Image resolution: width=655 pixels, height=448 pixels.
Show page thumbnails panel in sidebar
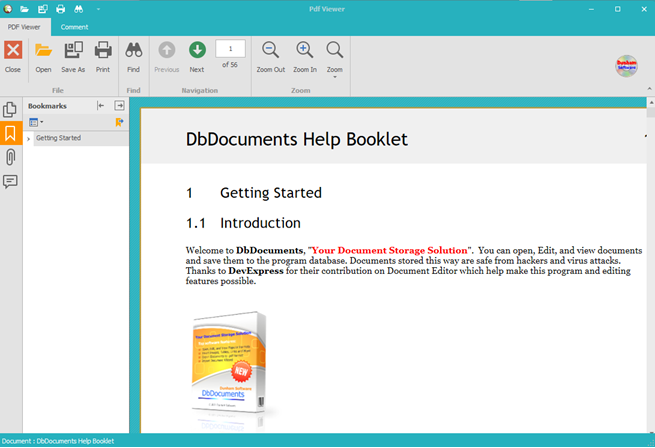10,109
